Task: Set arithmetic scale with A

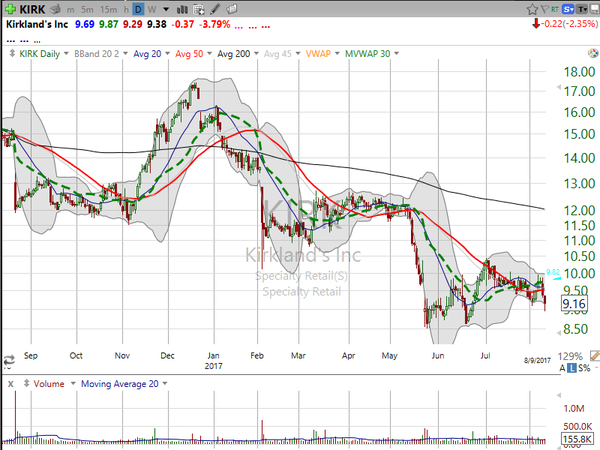Action: (x=562, y=368)
